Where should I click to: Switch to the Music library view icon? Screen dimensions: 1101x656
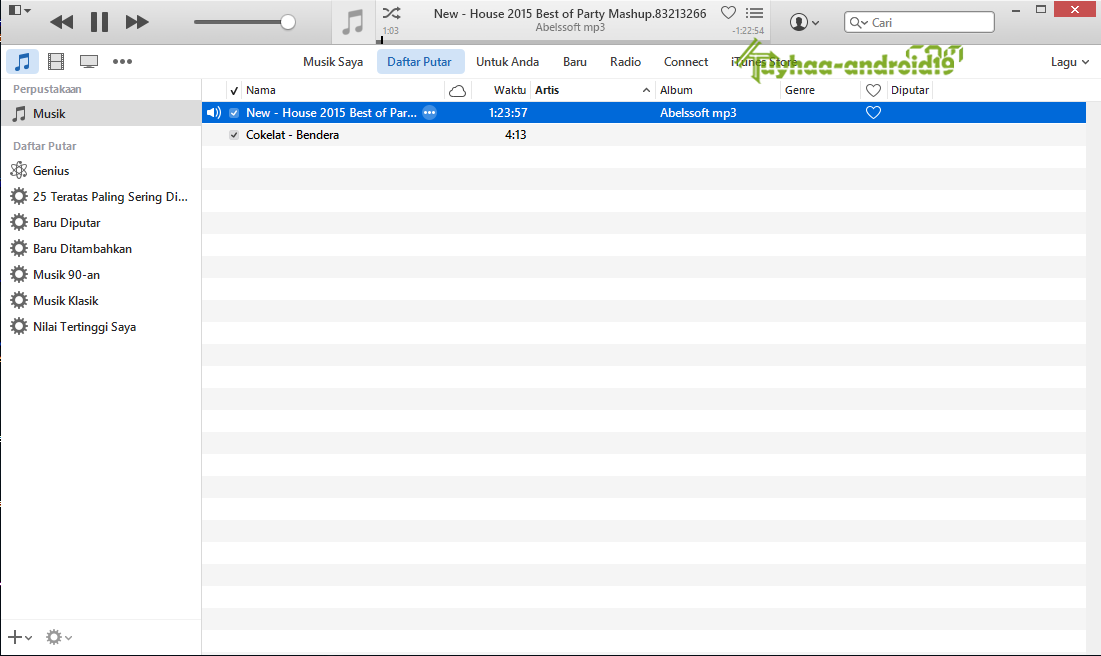click(22, 62)
